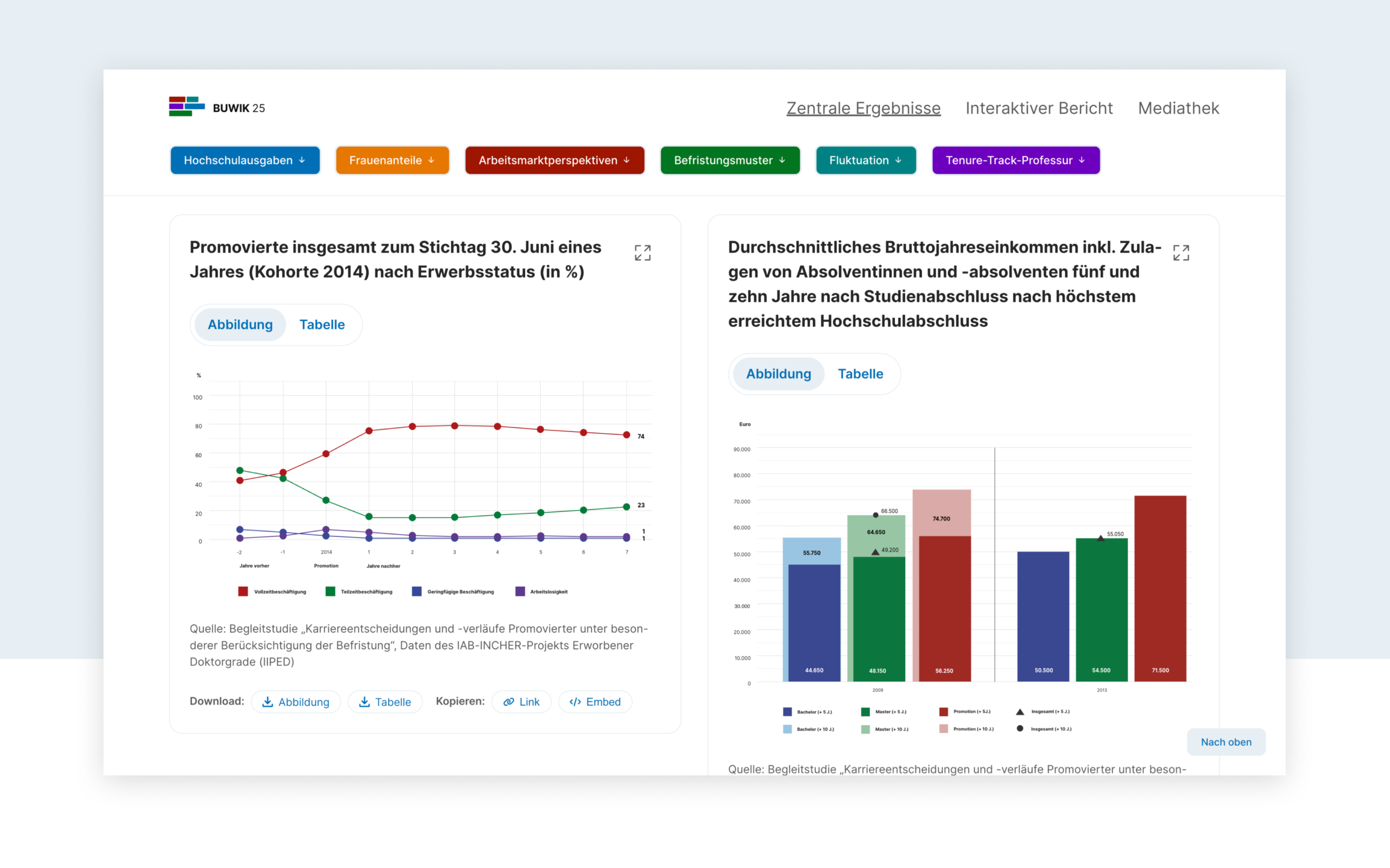Switch left chart to Tabelle tab
The image size is (1390, 868).
pyautogui.click(x=321, y=325)
